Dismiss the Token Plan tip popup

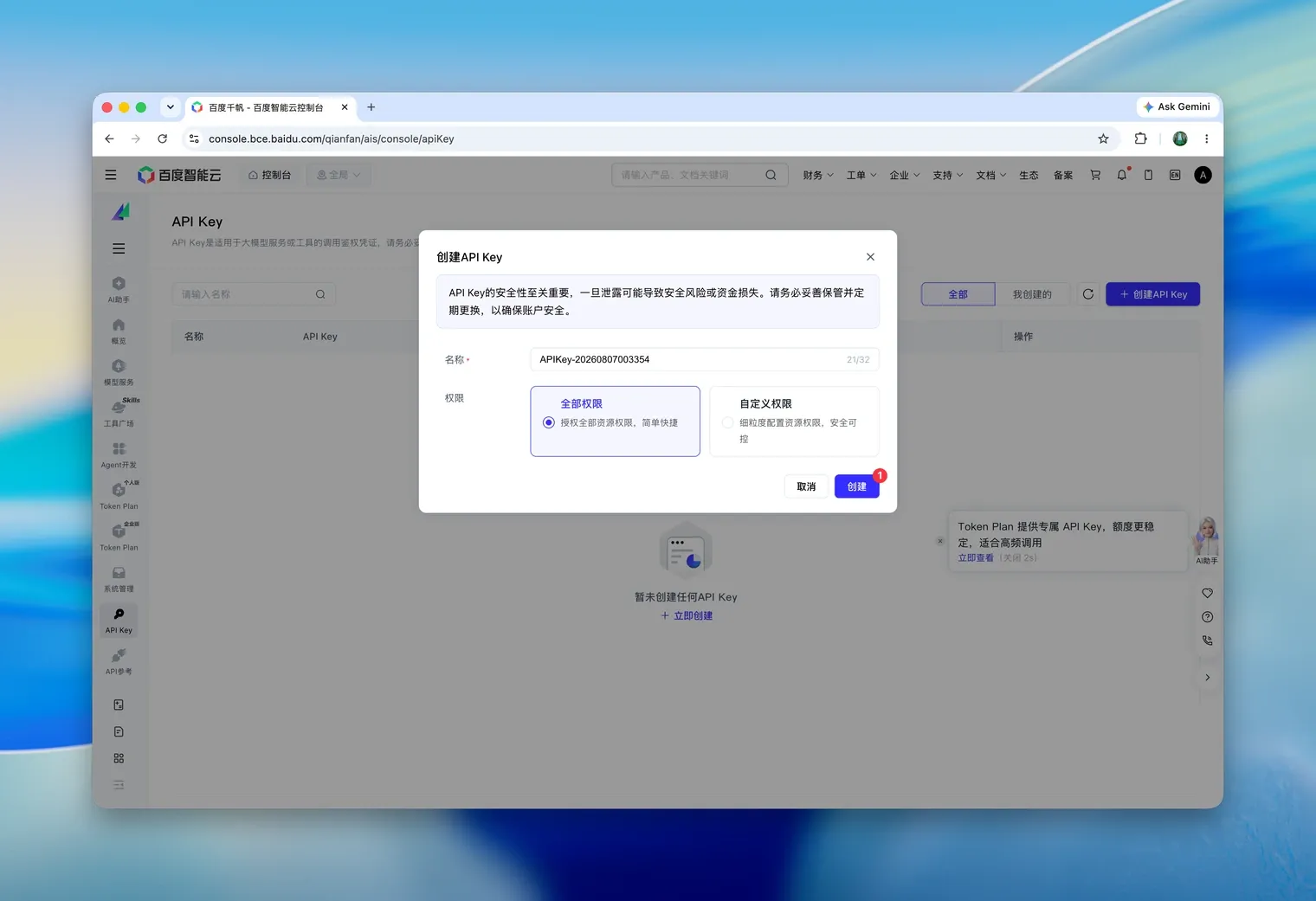click(x=940, y=541)
